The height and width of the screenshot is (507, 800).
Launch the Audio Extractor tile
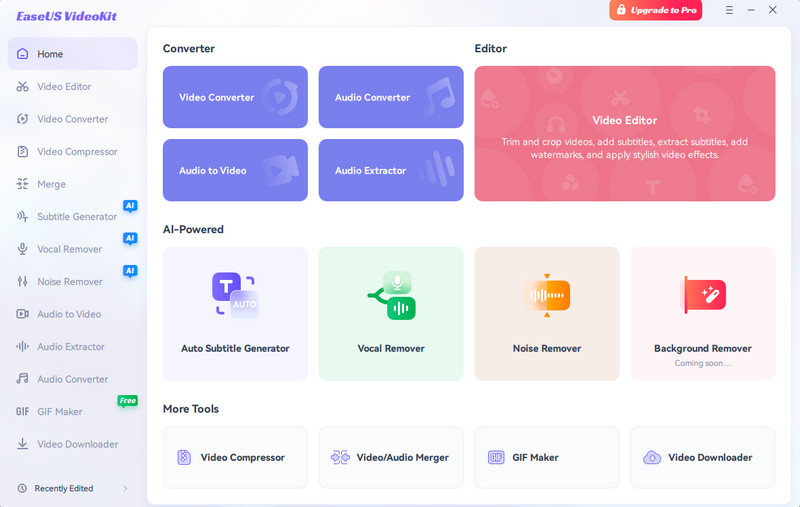391,170
